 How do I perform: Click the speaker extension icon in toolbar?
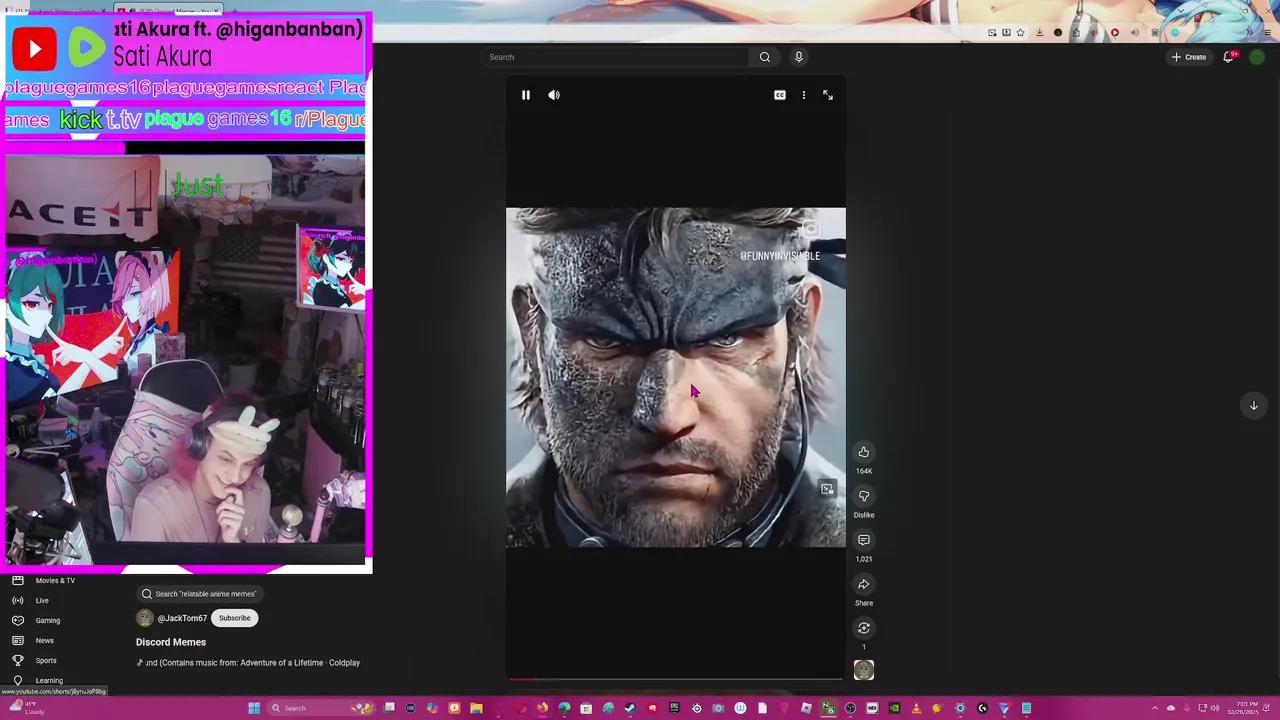click(x=1135, y=32)
